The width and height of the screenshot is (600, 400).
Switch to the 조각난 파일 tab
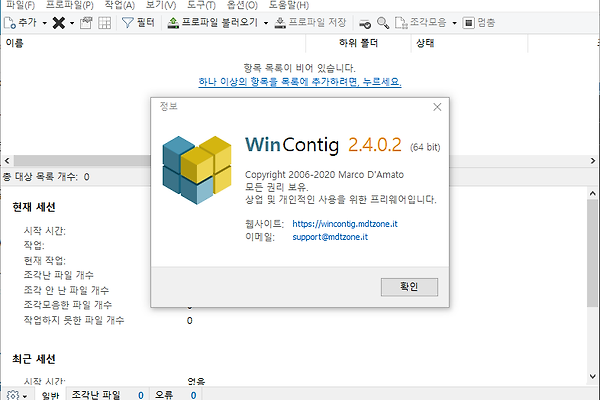click(x=108, y=395)
